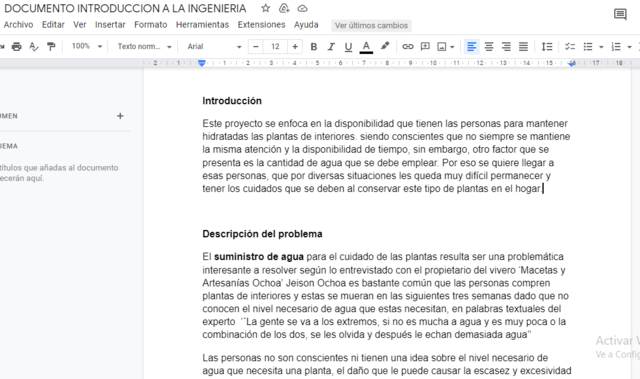Add a summary with plus icon
This screenshot has height=379, width=640.
[120, 116]
